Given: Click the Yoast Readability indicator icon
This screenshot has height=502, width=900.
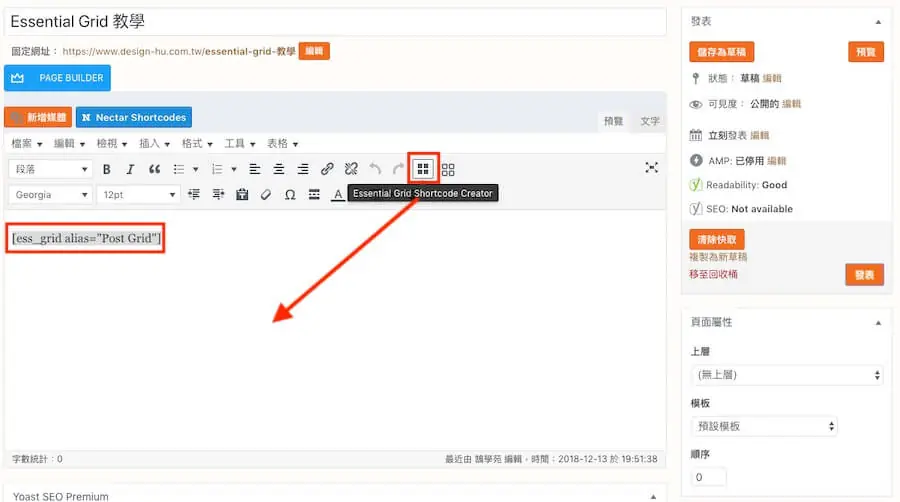Looking at the screenshot, I should point(696,185).
